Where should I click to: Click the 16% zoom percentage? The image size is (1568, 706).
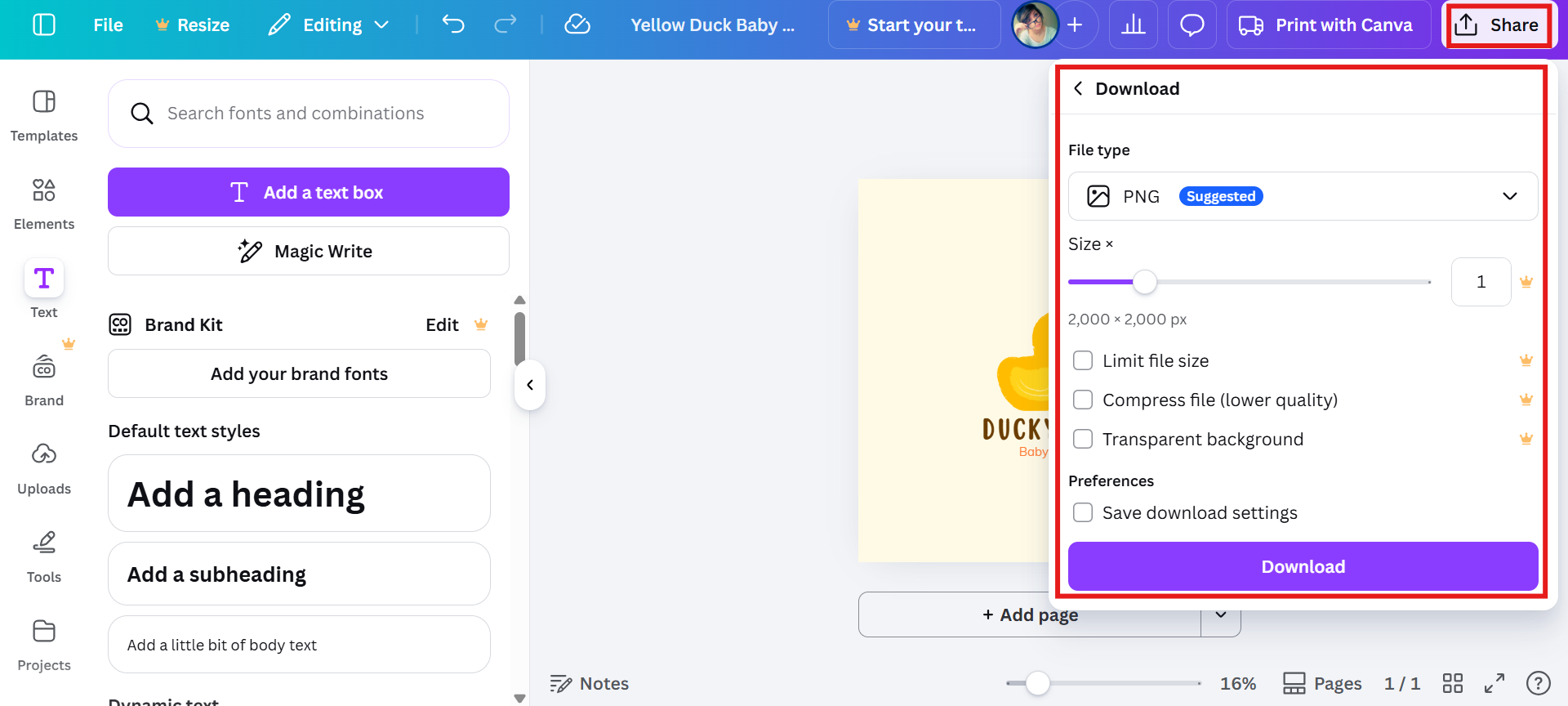pyautogui.click(x=1238, y=683)
